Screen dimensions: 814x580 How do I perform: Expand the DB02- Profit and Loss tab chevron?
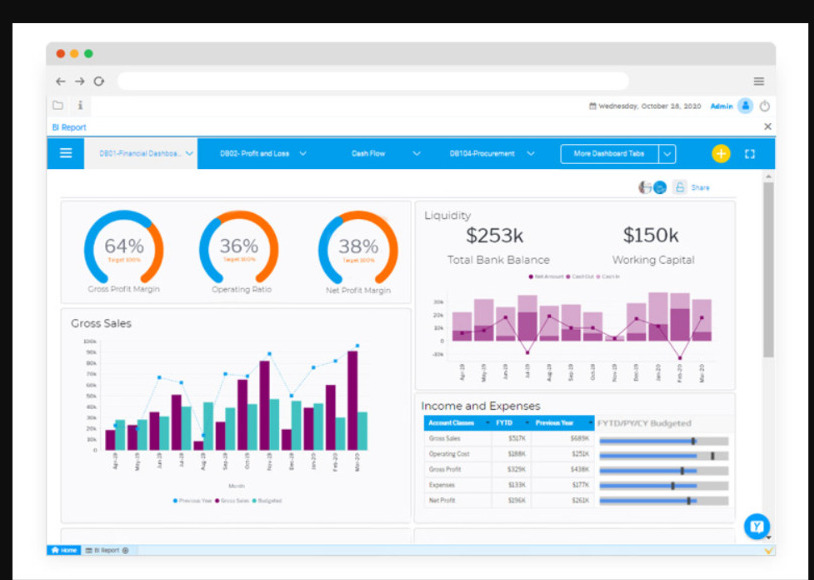[303, 154]
